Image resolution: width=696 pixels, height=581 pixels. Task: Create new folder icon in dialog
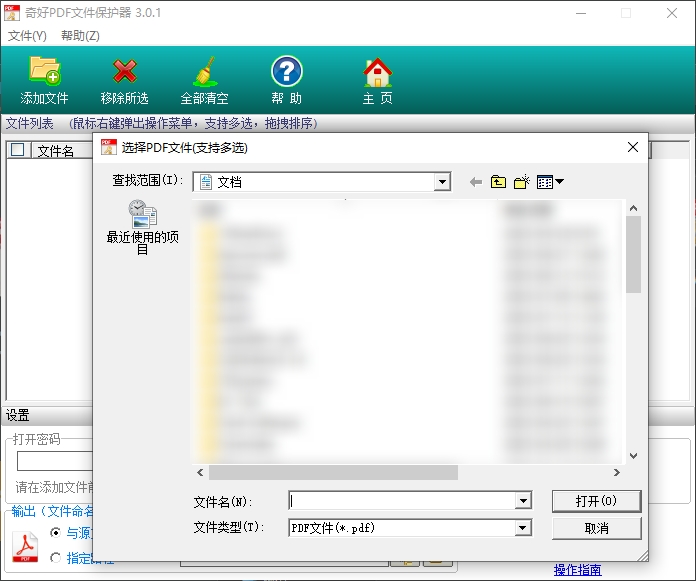(x=522, y=182)
